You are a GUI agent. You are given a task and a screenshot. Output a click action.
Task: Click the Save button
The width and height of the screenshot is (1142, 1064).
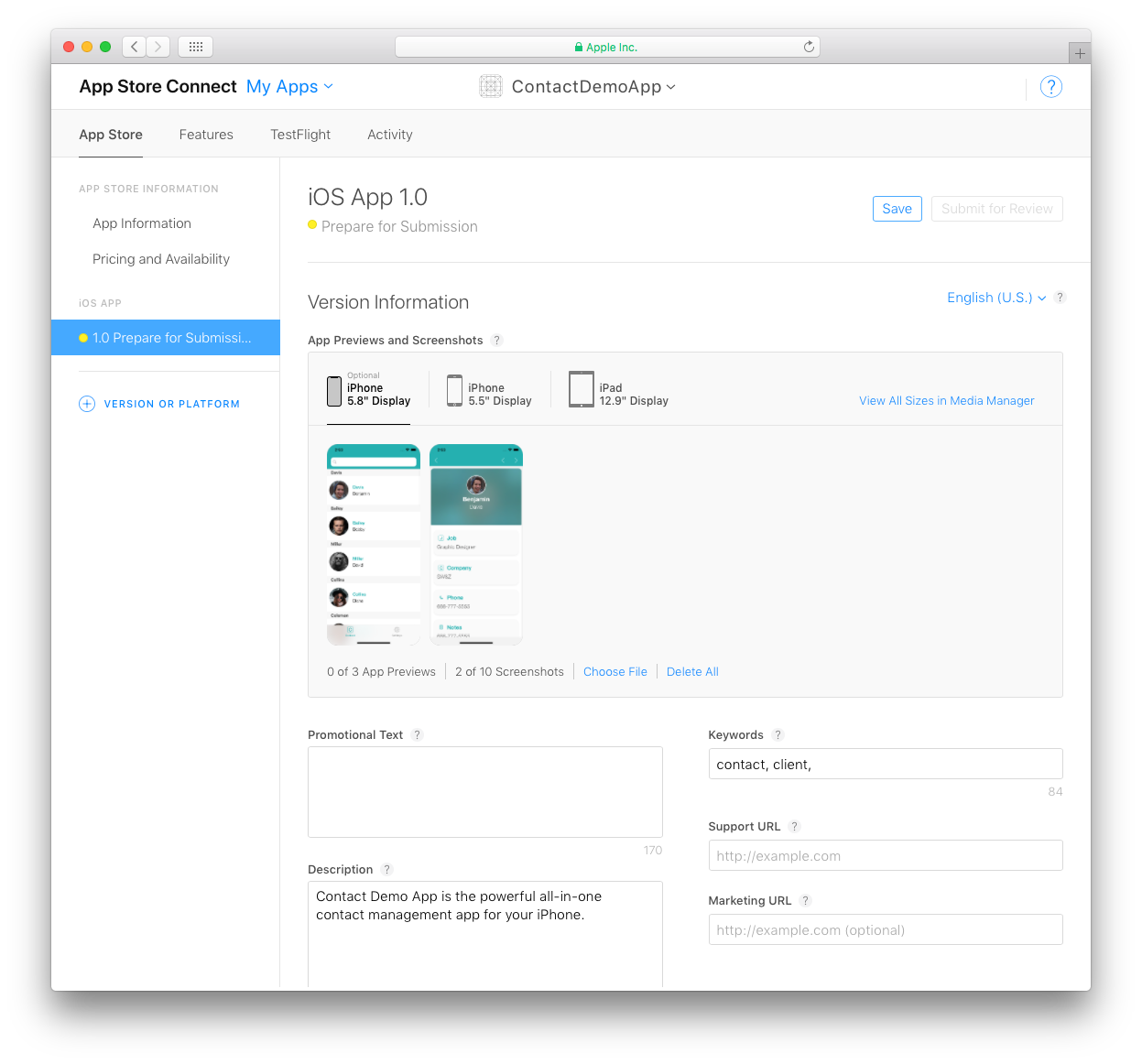[x=897, y=209]
